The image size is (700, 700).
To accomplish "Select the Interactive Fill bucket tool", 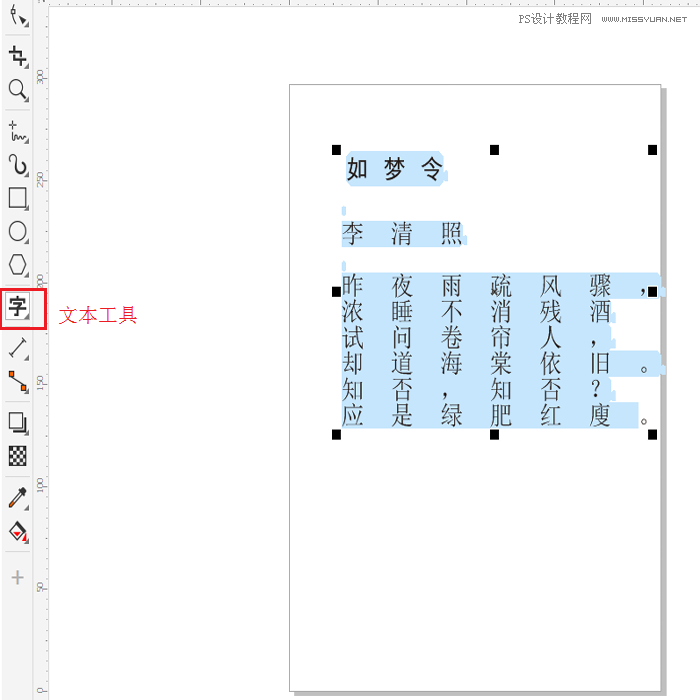I will pos(17,531).
